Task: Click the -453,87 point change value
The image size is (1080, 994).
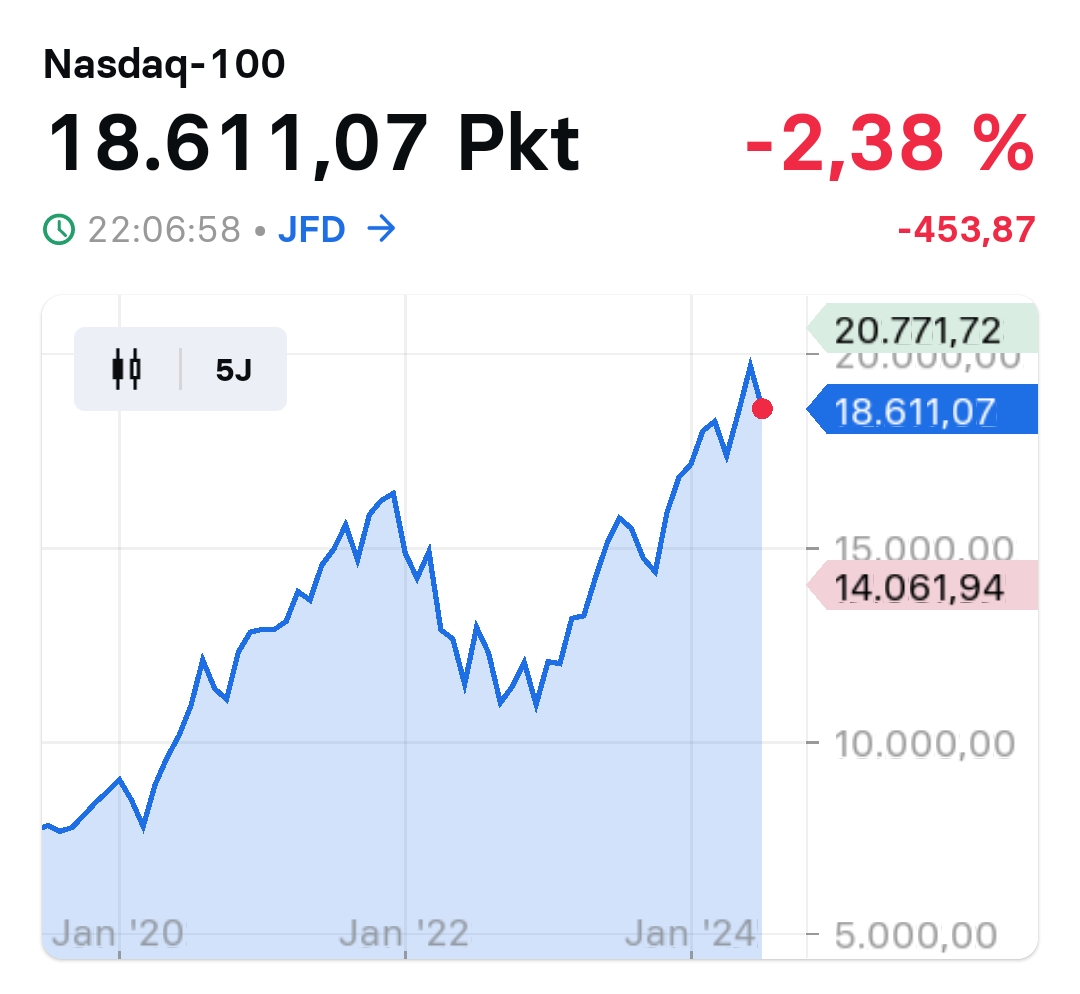Action: pyautogui.click(x=966, y=231)
